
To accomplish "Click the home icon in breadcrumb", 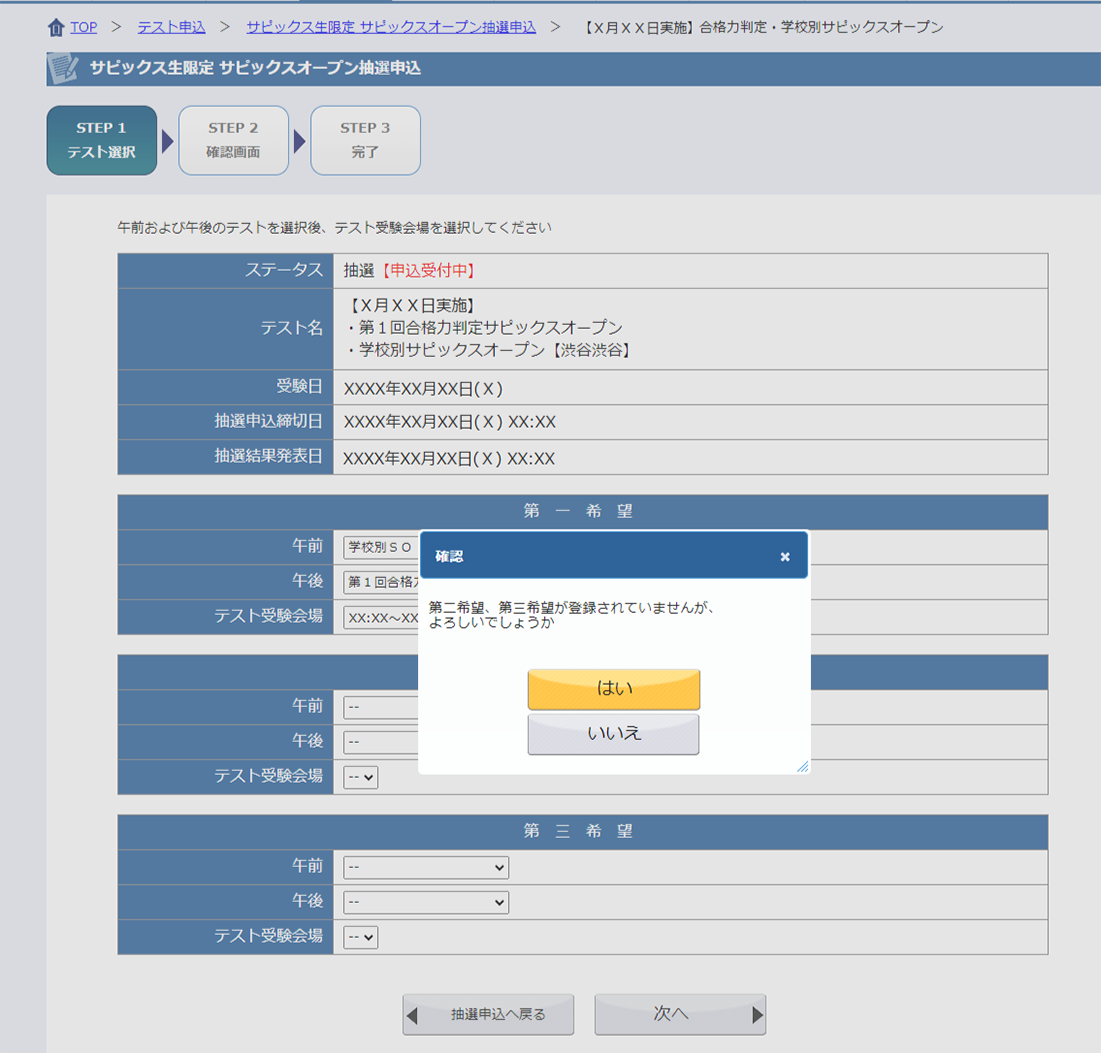I will pos(56,27).
